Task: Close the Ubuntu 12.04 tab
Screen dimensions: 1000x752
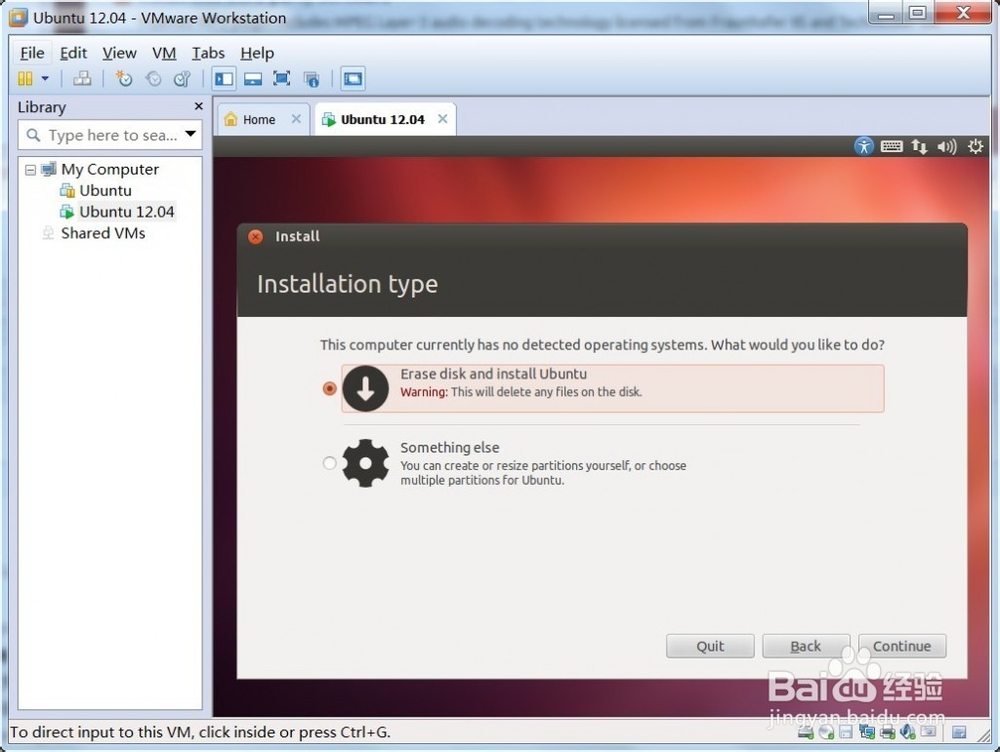Action: tap(443, 119)
